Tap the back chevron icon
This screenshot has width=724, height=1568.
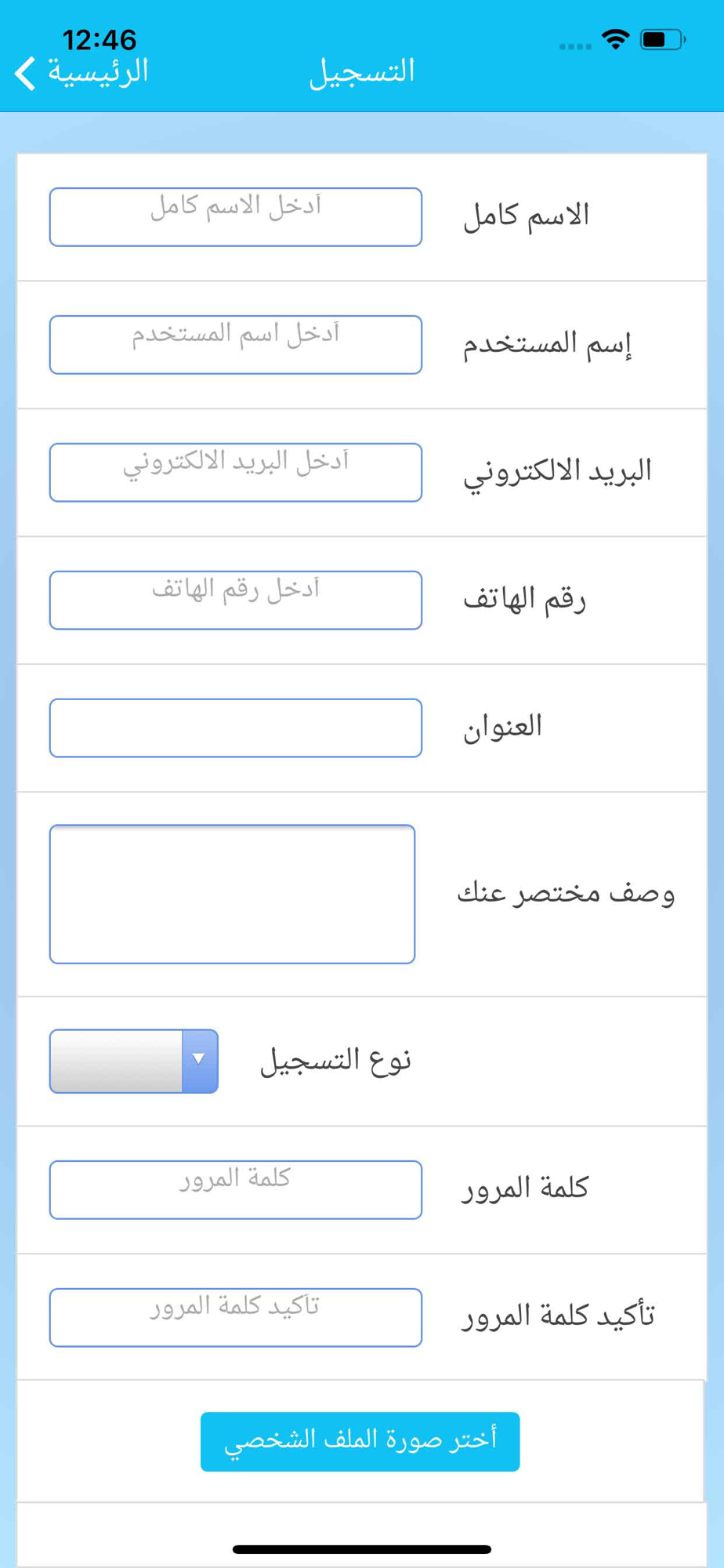tap(25, 74)
